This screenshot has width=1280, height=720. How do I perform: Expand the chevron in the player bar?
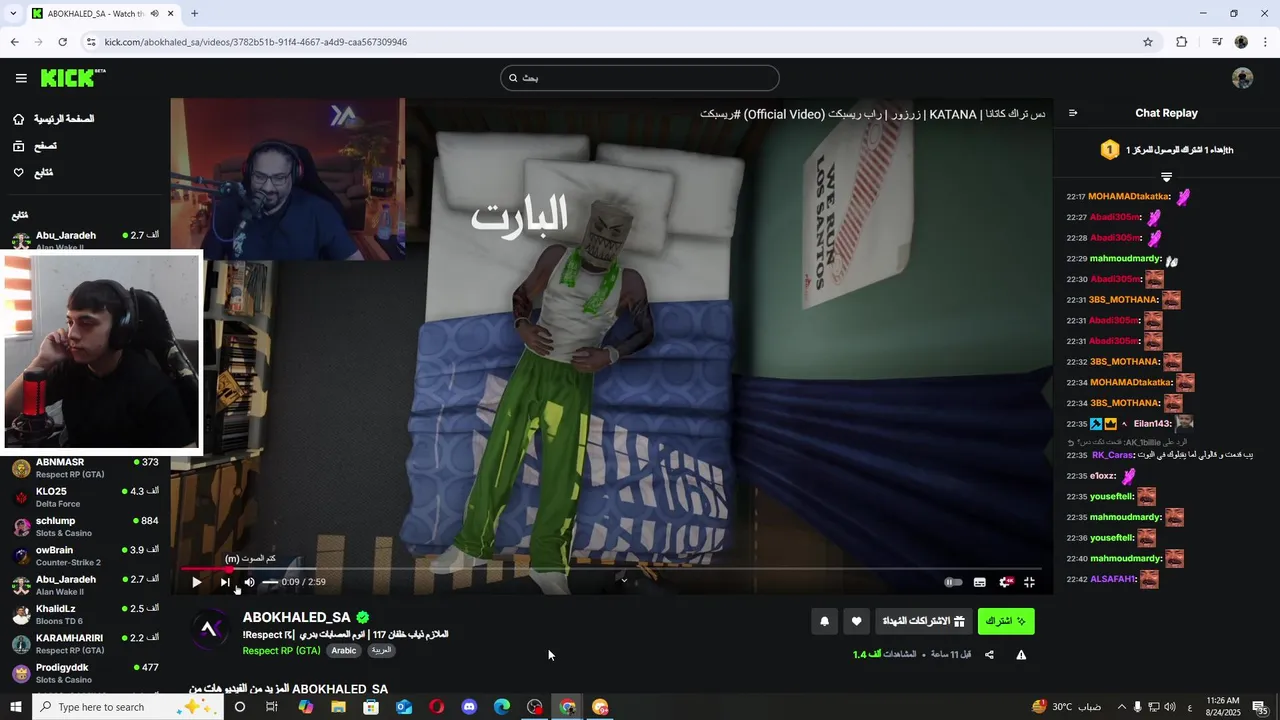pyautogui.click(x=624, y=580)
